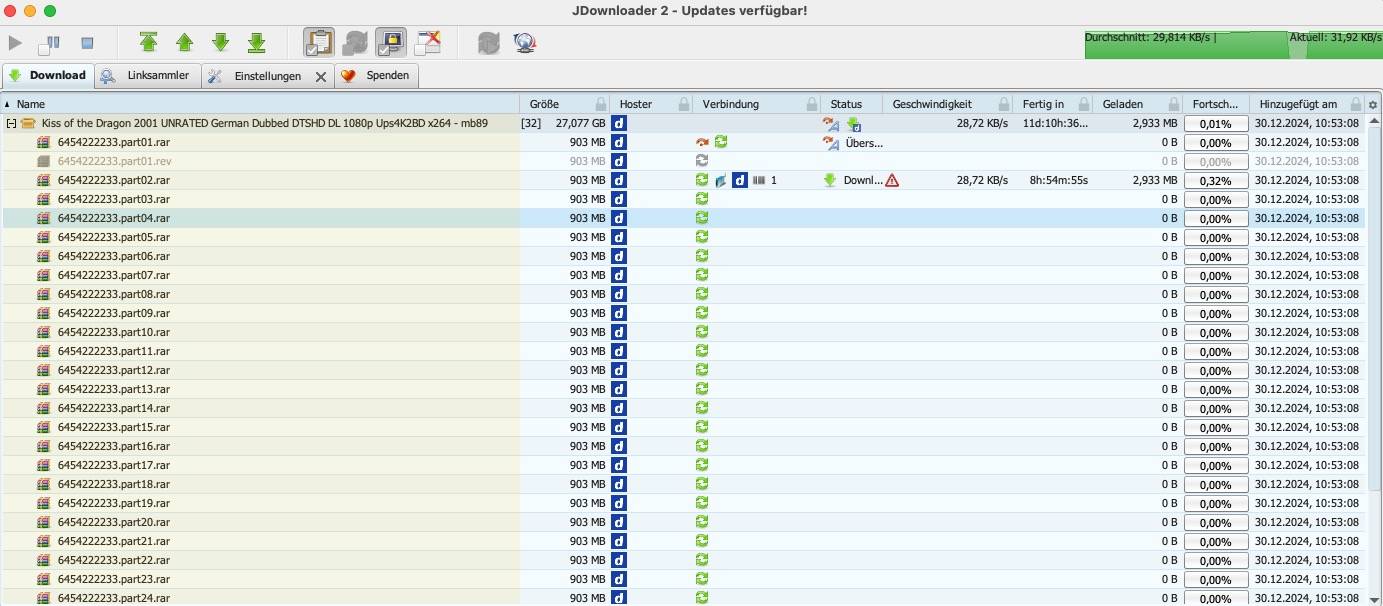Click the greyed file icon of 6454222233.part01.rev

tap(44, 162)
